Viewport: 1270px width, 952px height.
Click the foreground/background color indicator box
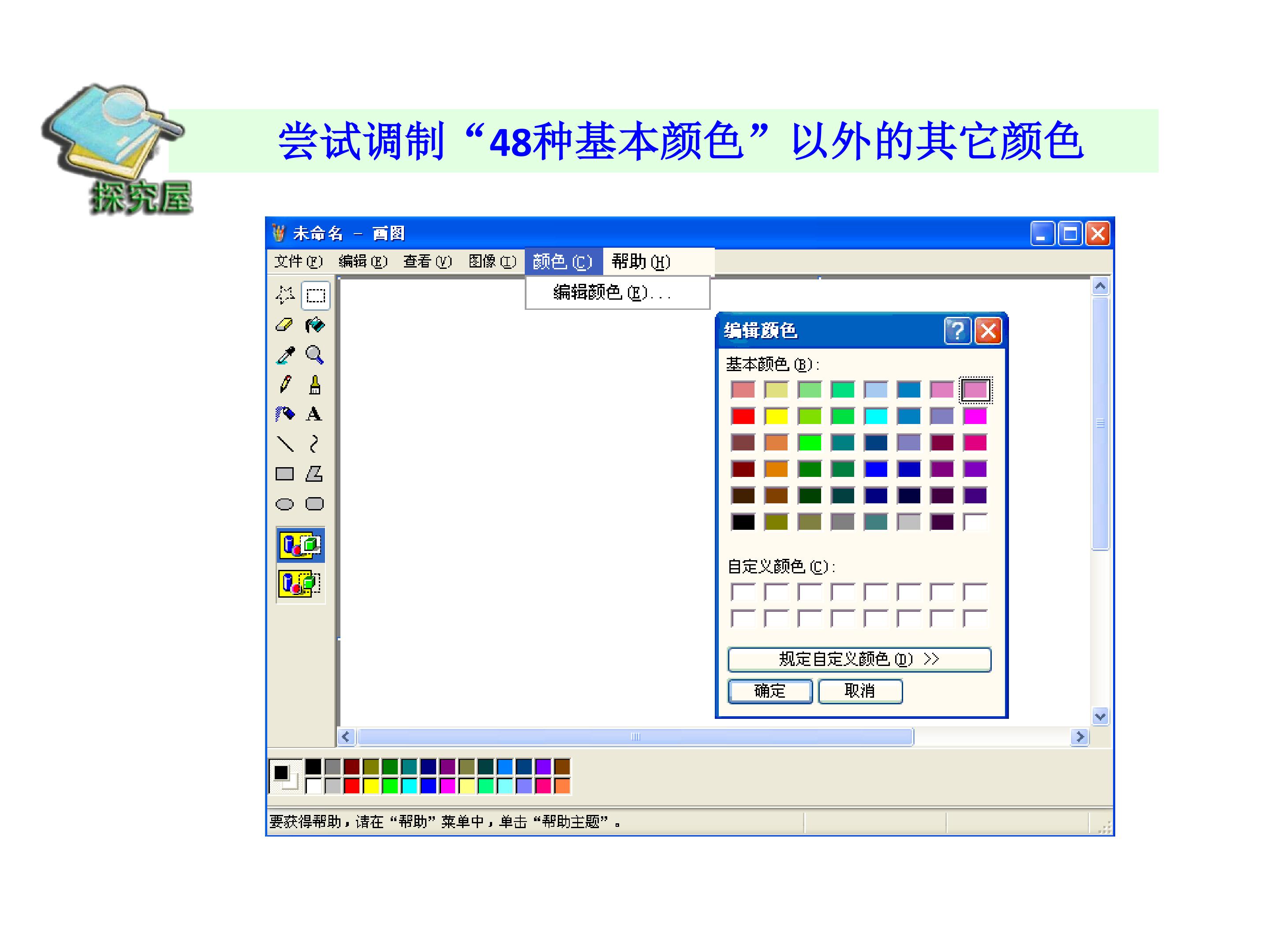[286, 777]
